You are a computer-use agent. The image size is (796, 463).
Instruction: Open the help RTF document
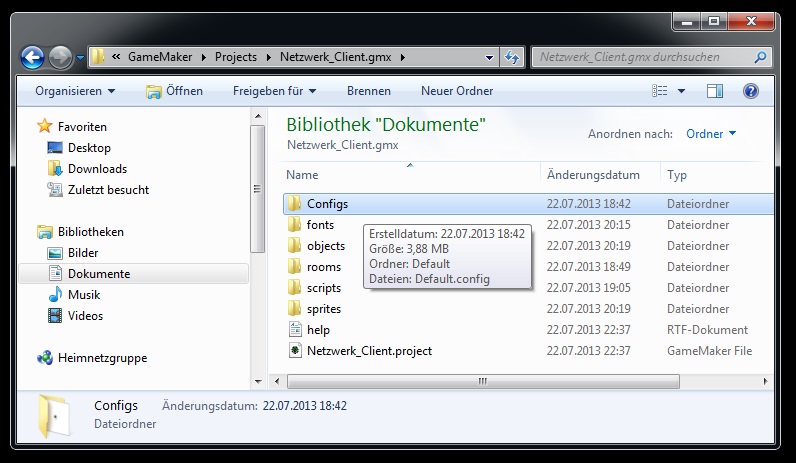[318, 330]
